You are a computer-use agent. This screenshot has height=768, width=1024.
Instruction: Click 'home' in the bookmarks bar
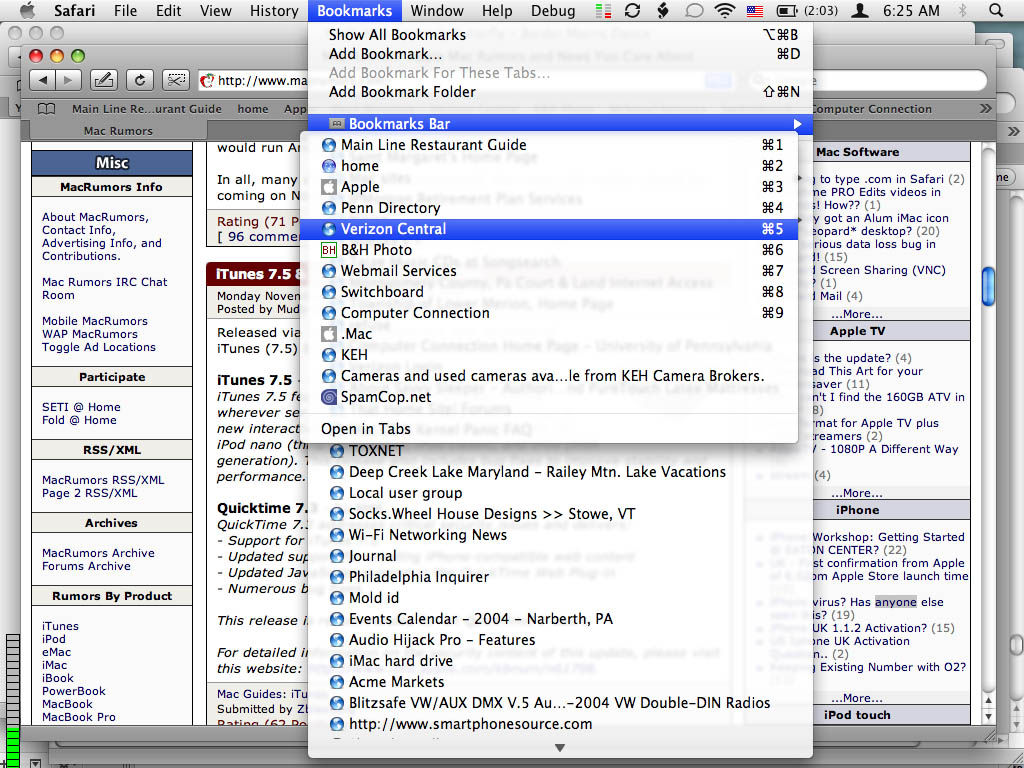pos(253,109)
